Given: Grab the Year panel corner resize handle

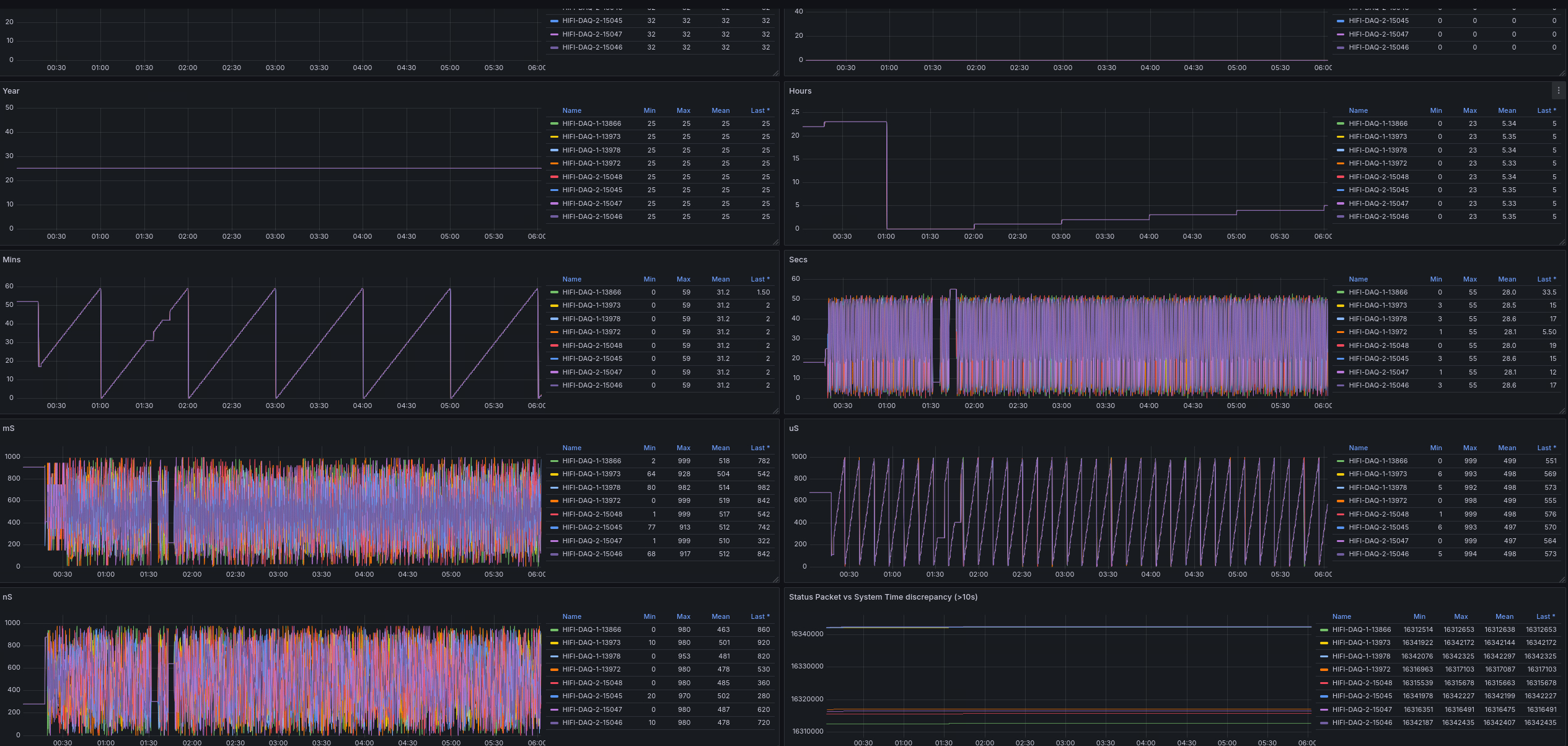Looking at the screenshot, I should pos(775,242).
